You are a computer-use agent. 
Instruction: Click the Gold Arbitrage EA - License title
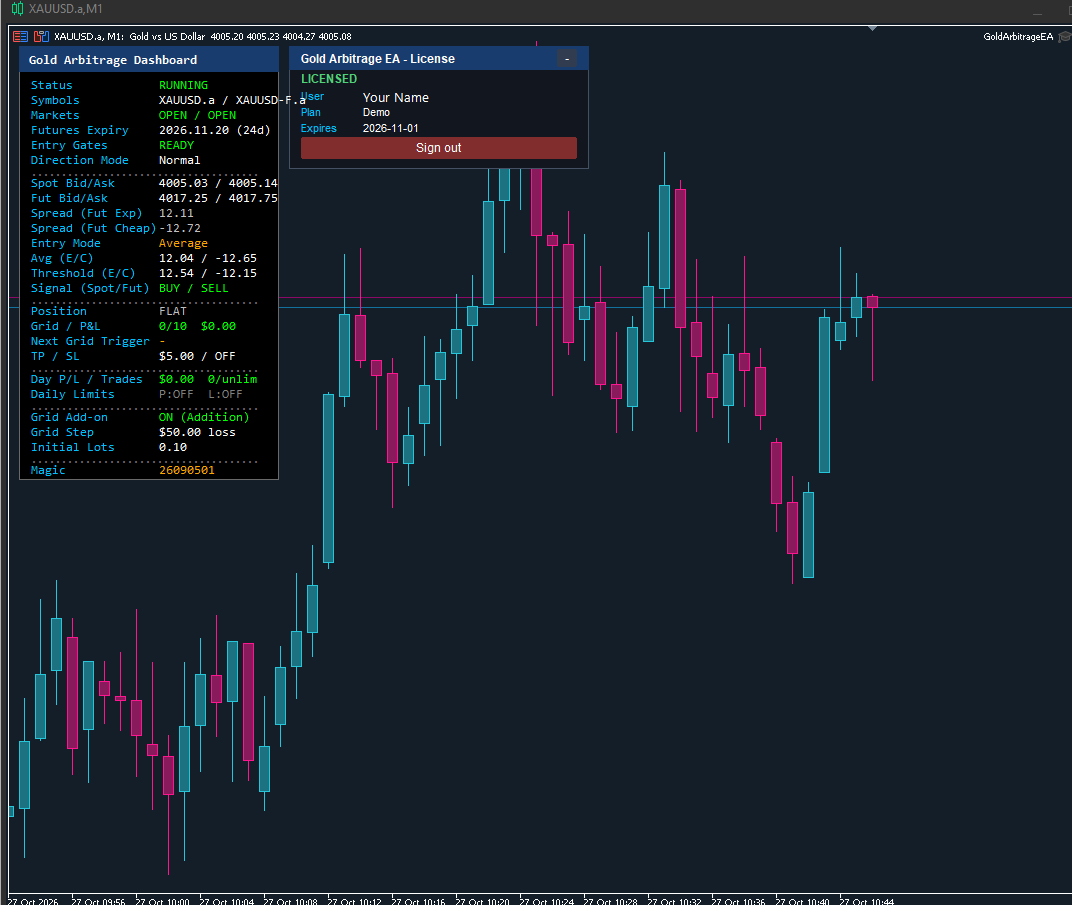(x=377, y=59)
